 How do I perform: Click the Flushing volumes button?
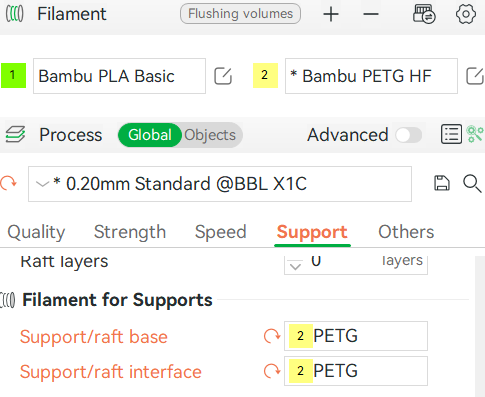tap(240, 14)
